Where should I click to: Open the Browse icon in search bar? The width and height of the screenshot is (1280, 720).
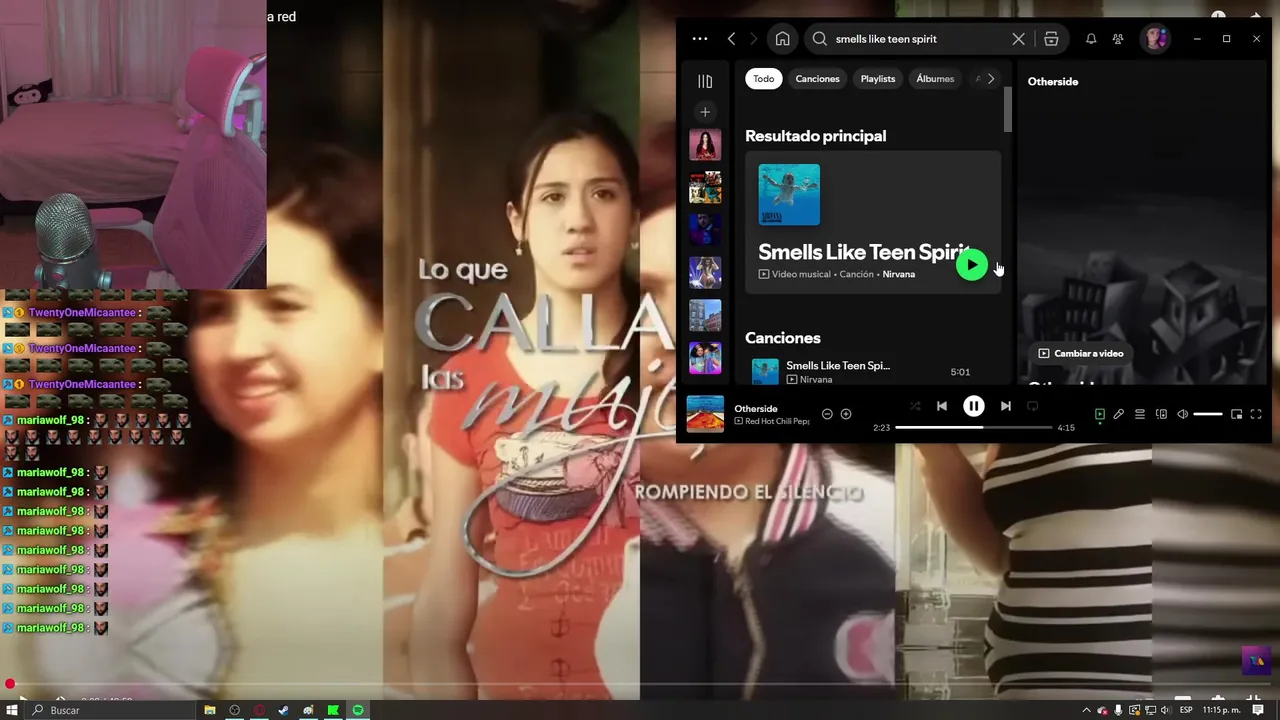pyautogui.click(x=1051, y=39)
